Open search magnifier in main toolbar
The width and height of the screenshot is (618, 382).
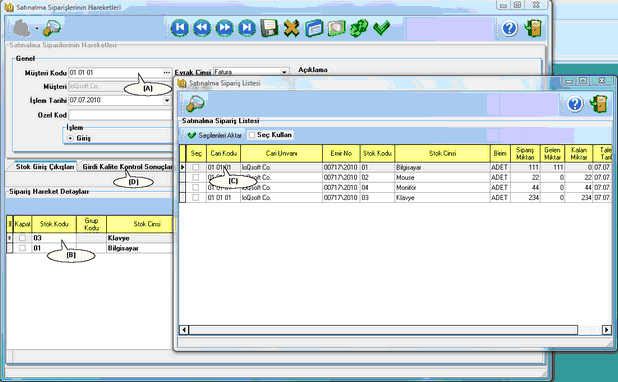point(52,28)
